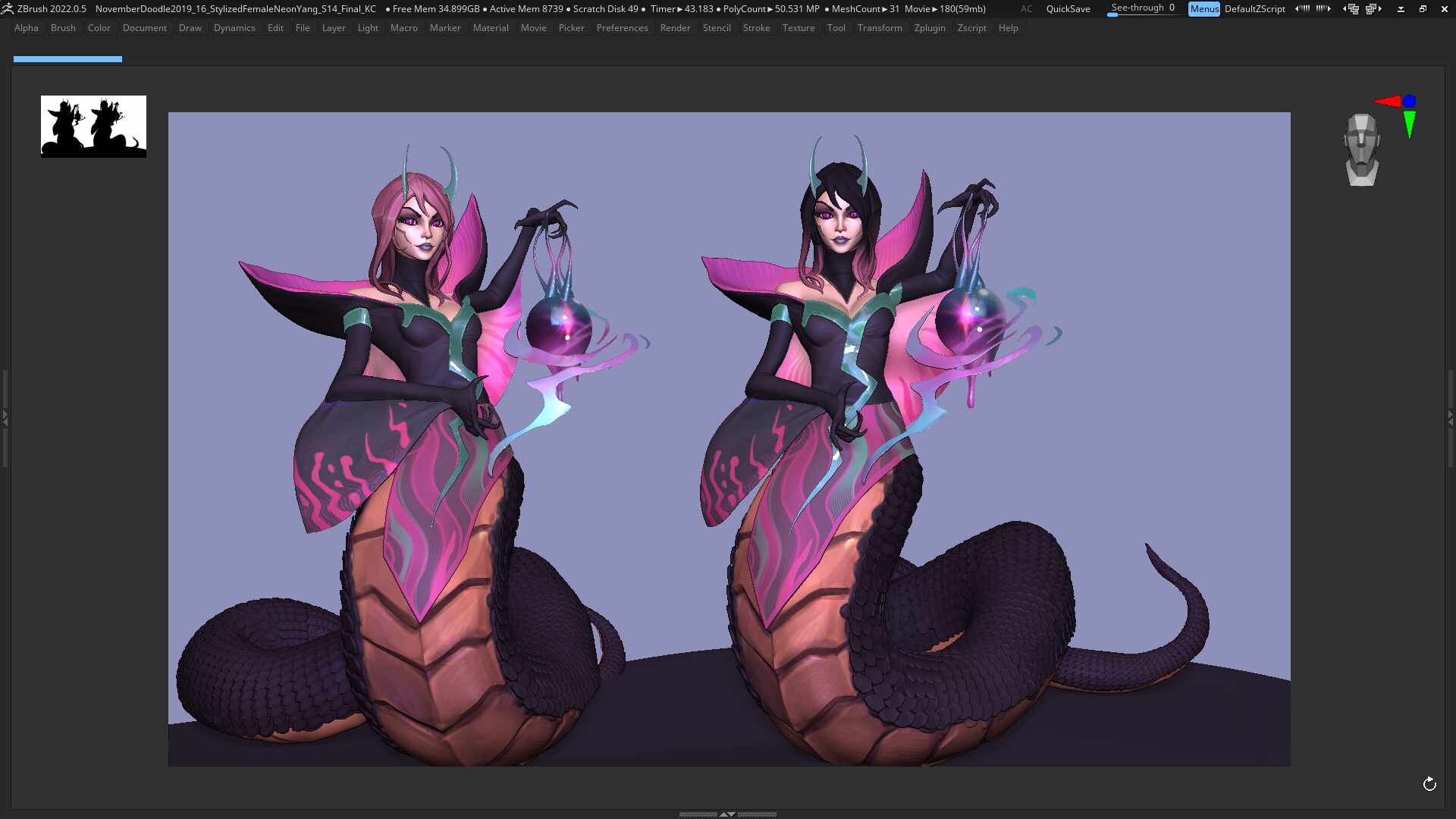Open the Transform menu
The image size is (1456, 819).
880,28
